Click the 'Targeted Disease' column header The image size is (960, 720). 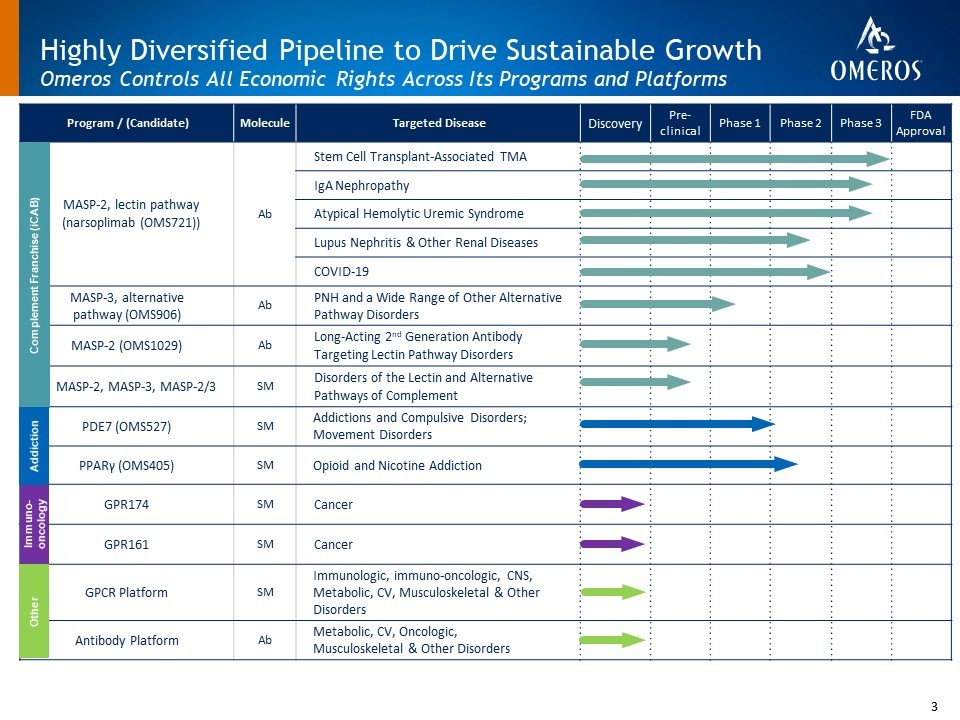tap(438, 123)
